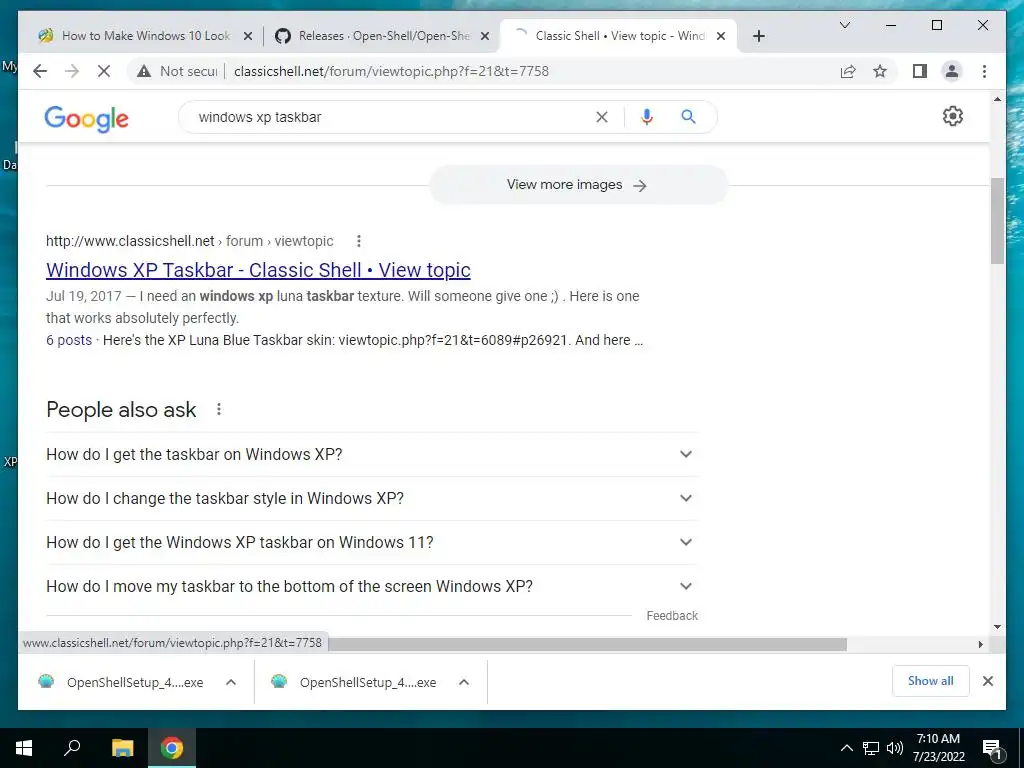Show hidden system tray icons
1024x768 pixels.
tap(846, 748)
